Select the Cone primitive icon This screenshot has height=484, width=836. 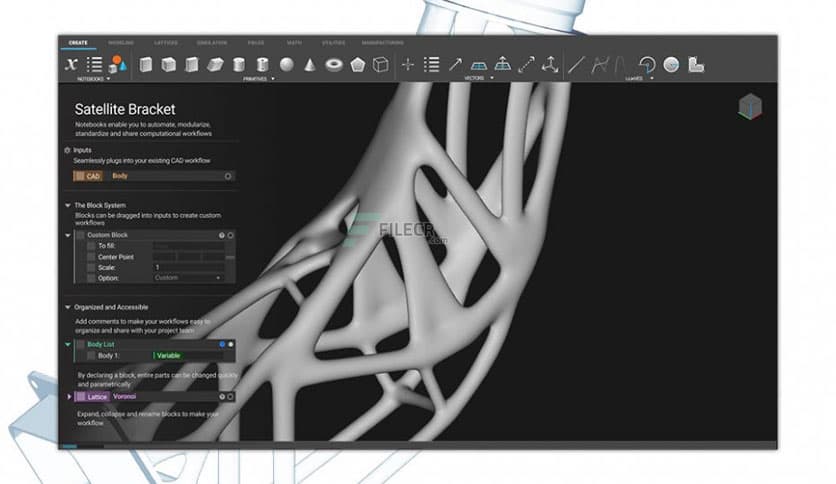click(x=310, y=64)
